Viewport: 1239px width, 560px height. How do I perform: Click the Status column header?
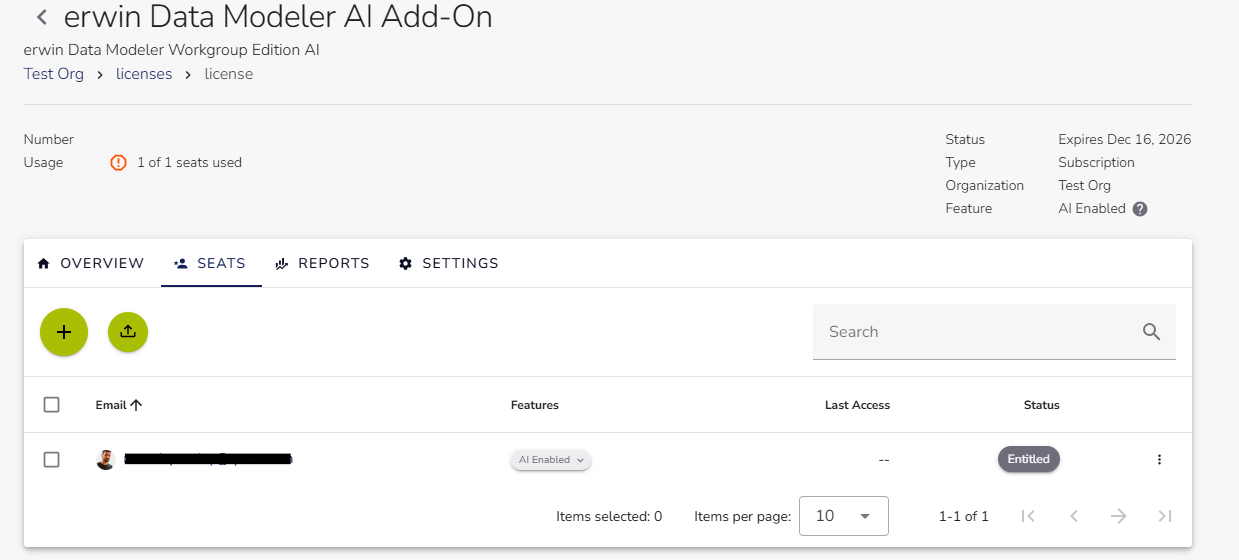[1041, 405]
